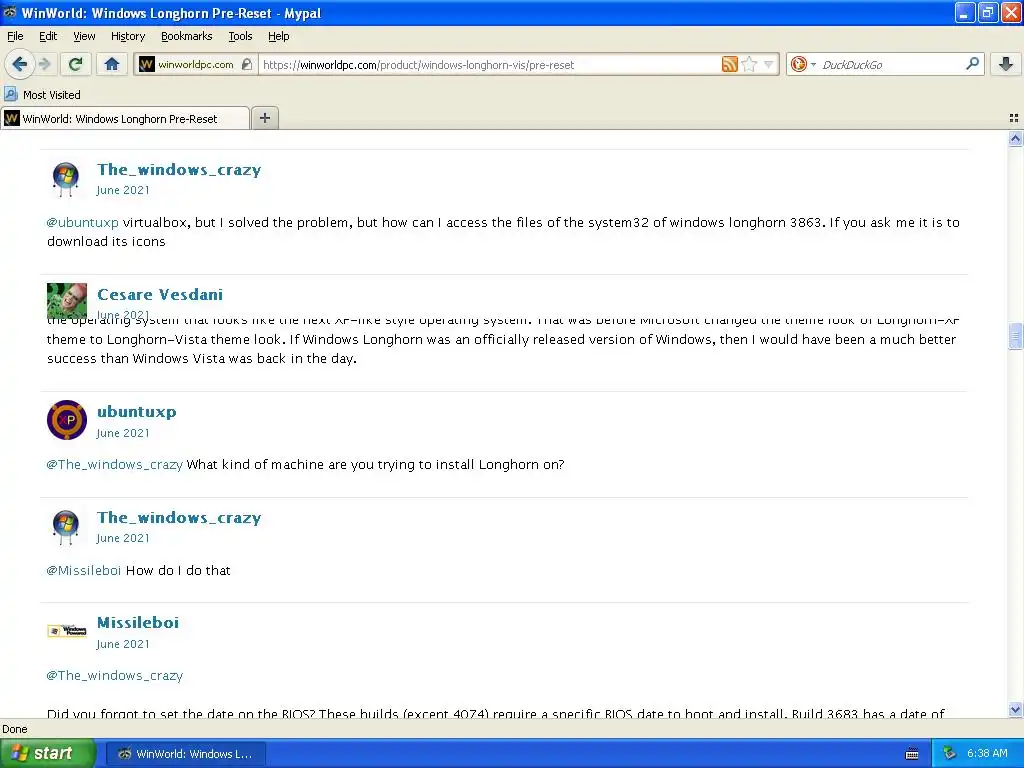Open the @Missileboi mention link
Viewport: 1024px width, 768px height.
coord(84,570)
